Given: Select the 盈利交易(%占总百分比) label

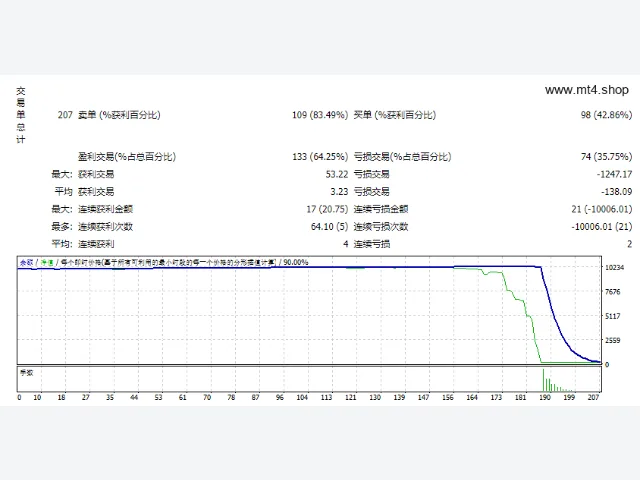Looking at the screenshot, I should point(127,157).
